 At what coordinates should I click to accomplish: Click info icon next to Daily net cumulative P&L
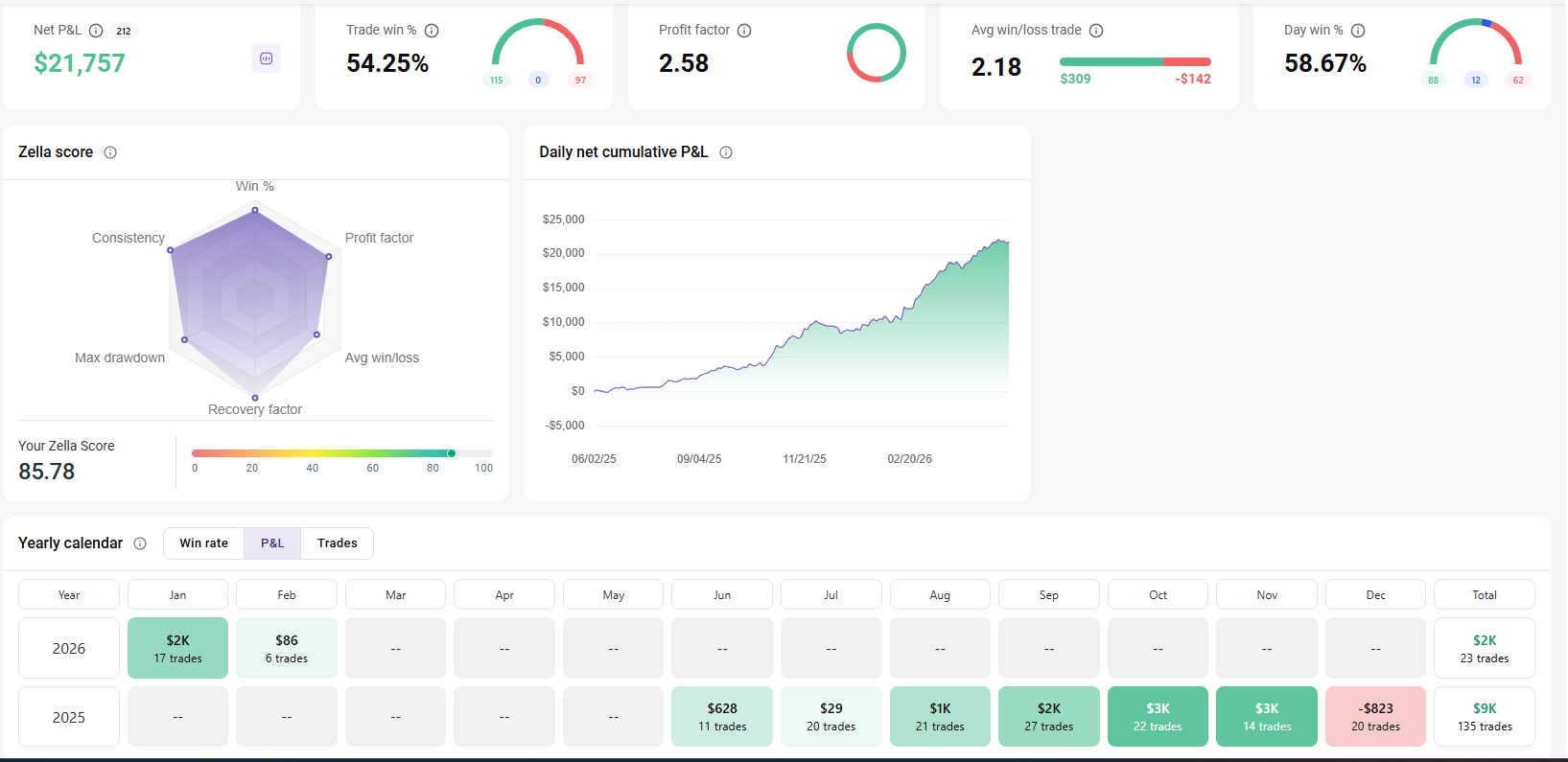(726, 152)
